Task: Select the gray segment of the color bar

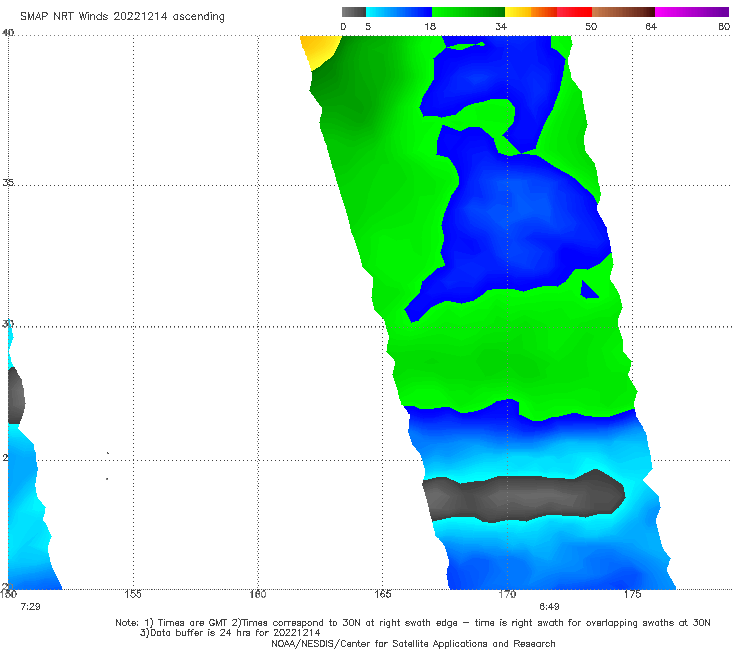Action: click(x=354, y=12)
